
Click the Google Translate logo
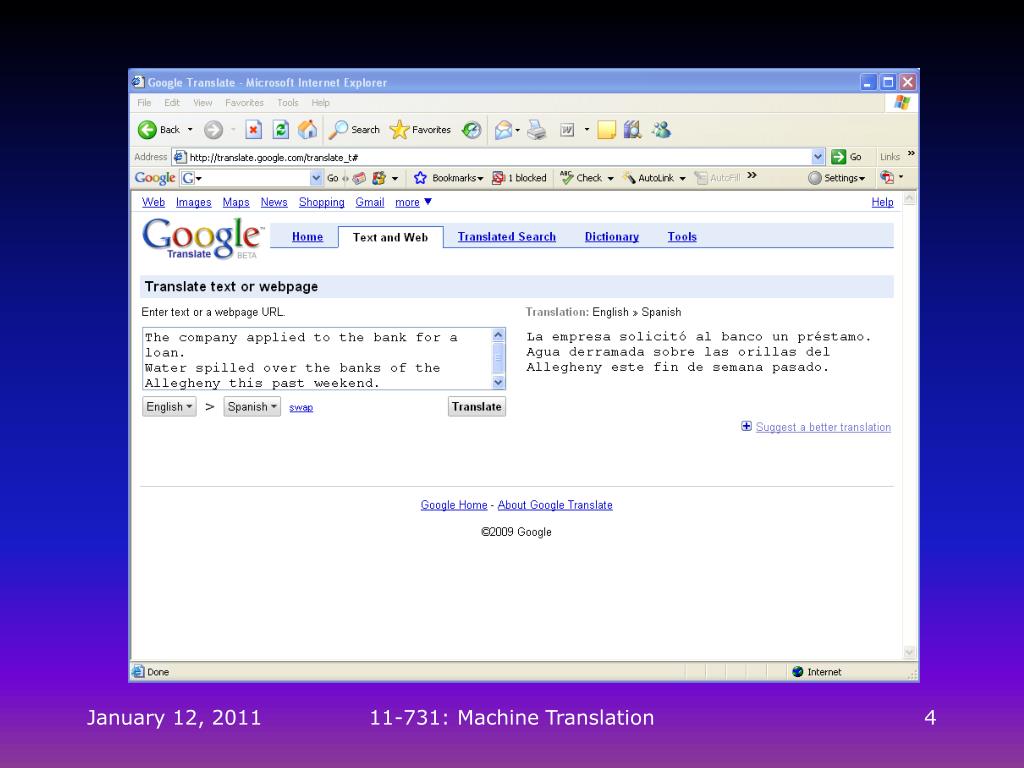click(x=202, y=238)
